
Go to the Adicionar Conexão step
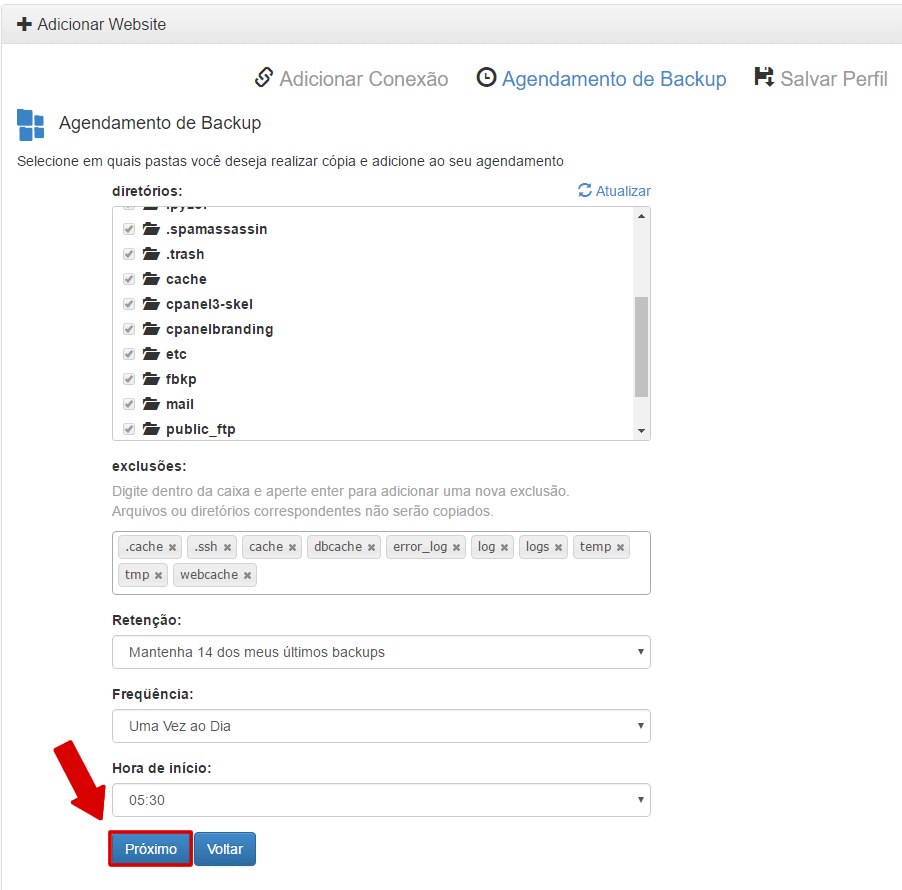click(351, 78)
